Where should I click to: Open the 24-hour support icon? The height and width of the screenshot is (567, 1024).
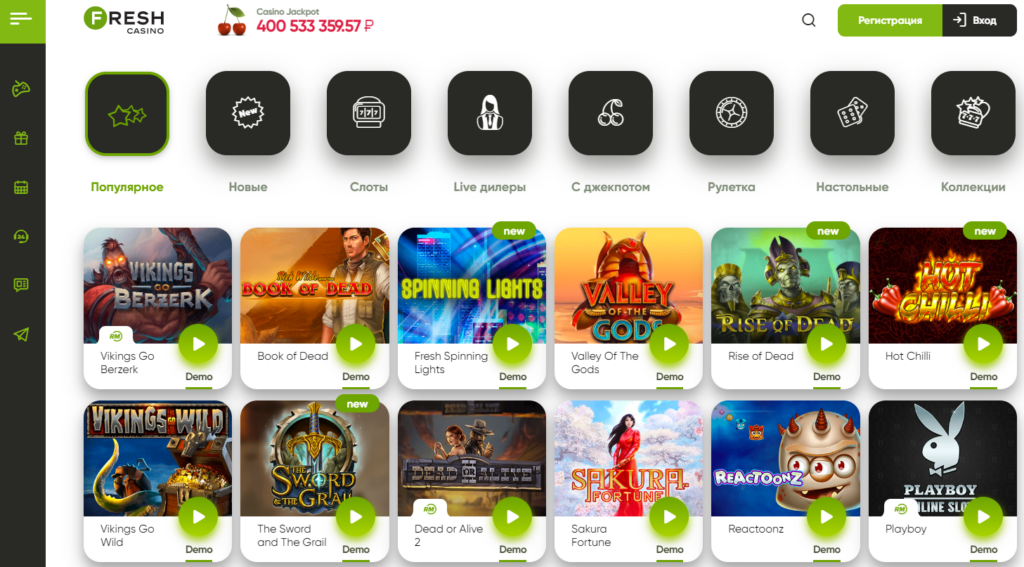point(21,236)
